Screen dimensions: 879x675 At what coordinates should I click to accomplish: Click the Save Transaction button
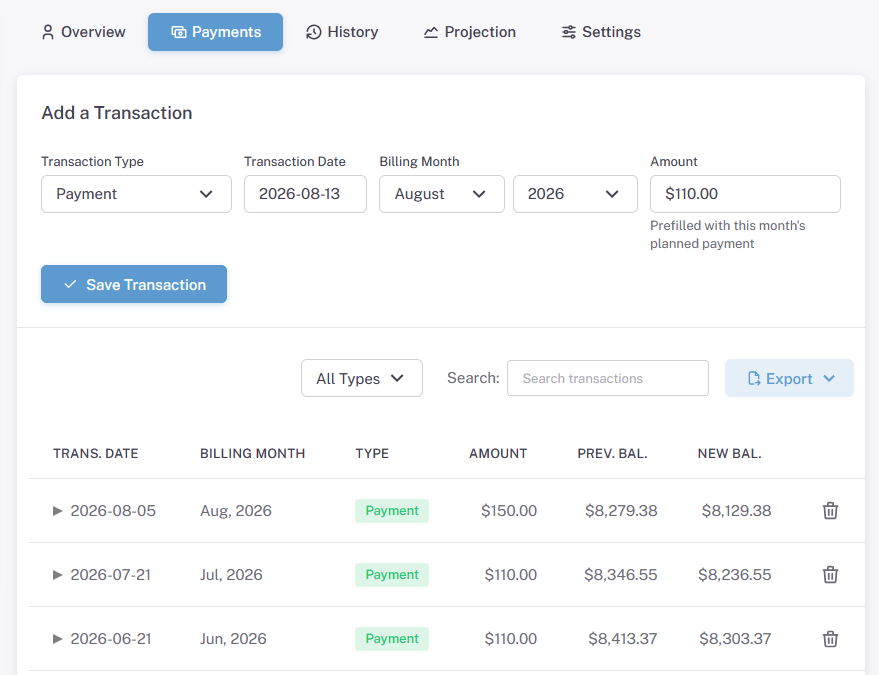tap(134, 284)
